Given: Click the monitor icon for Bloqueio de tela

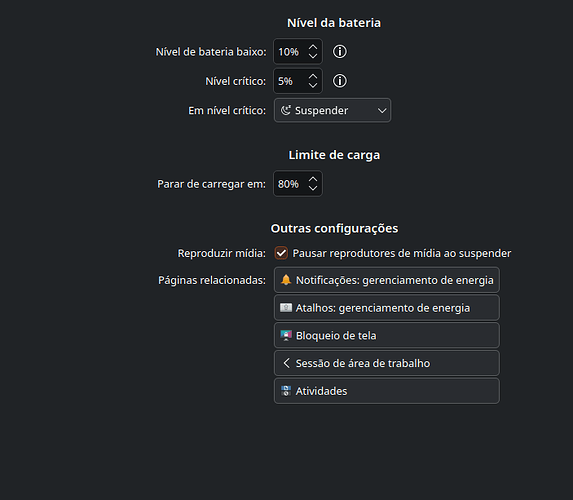Looking at the screenshot, I should point(286,335).
